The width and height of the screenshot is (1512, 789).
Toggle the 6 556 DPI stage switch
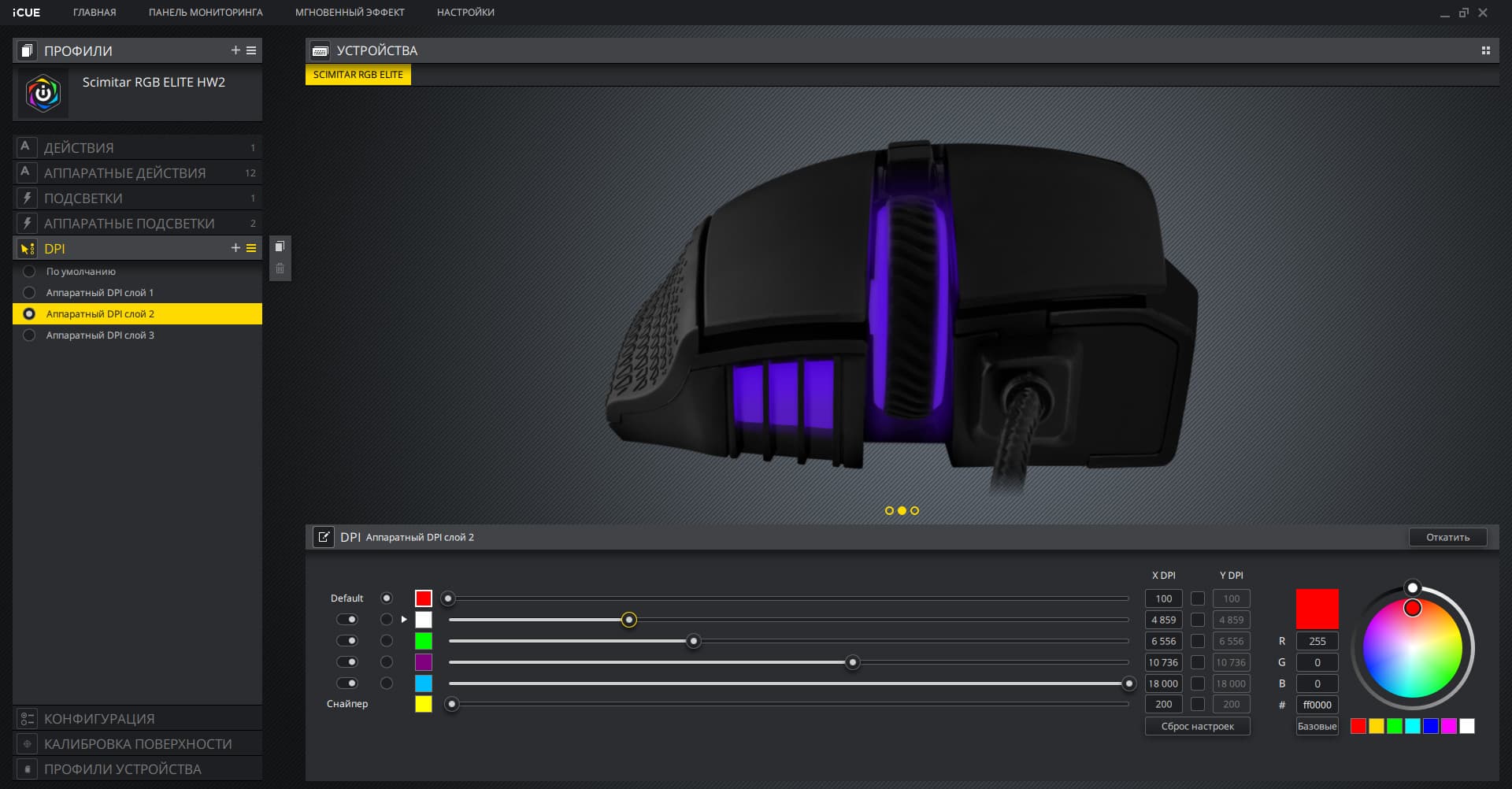tap(346, 641)
